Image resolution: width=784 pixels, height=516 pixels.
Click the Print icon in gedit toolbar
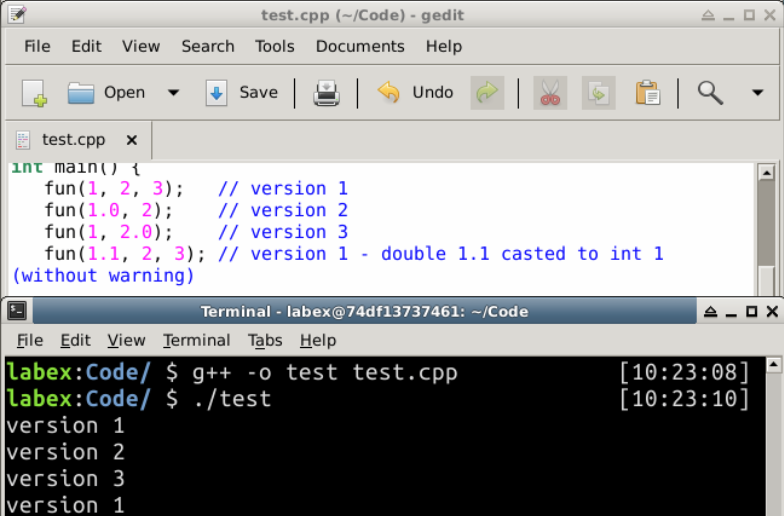[x=326, y=93]
